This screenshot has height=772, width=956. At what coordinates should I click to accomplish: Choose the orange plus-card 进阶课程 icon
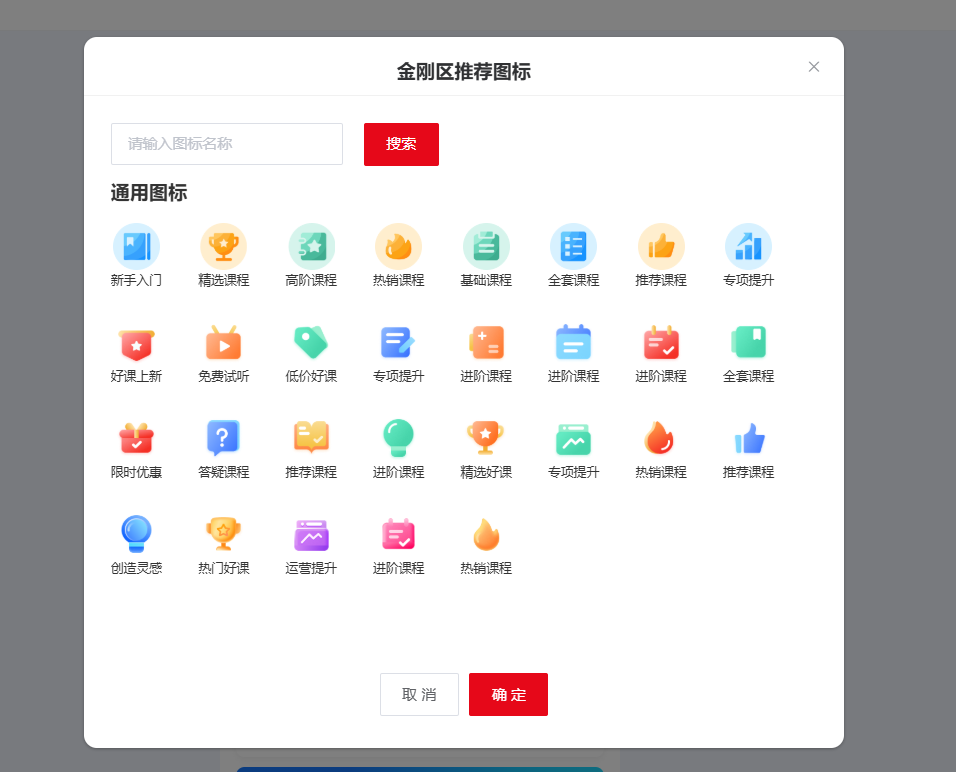point(487,343)
